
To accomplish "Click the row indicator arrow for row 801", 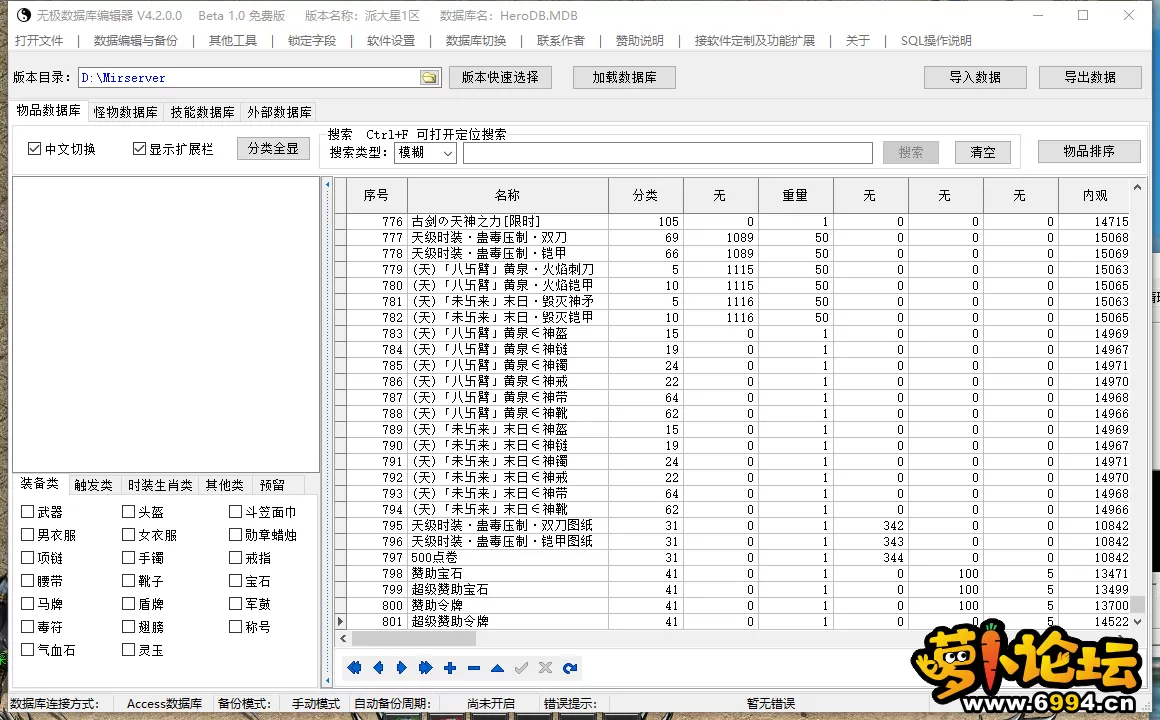I will pos(340,622).
